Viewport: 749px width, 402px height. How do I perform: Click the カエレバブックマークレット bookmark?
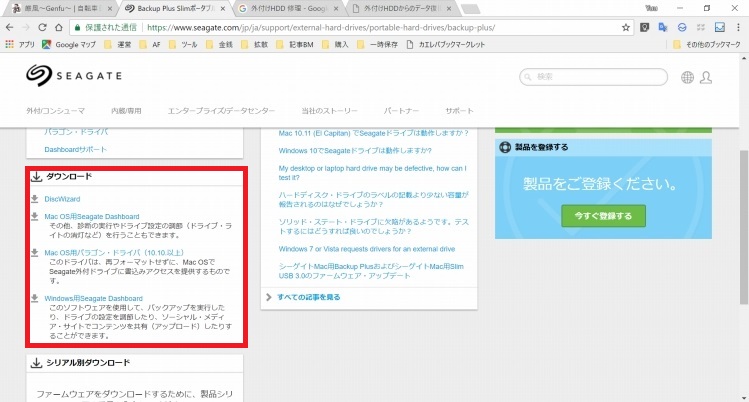[446, 44]
